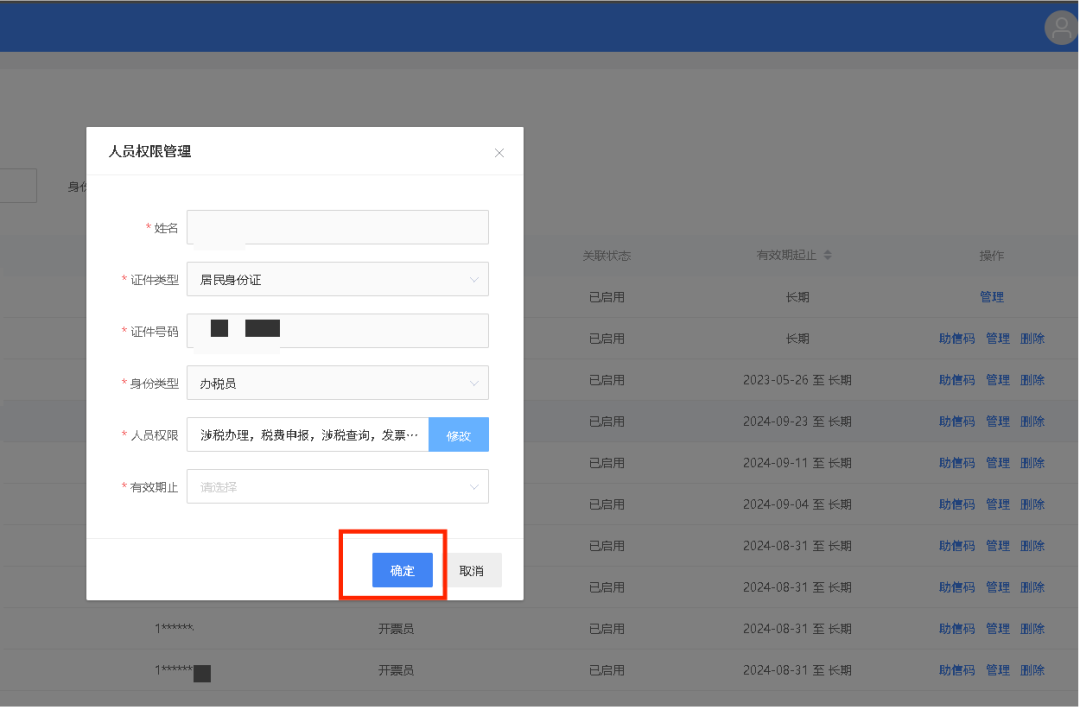The height and width of the screenshot is (710, 1080).
Task: Click the 证件号码 input field
Action: click(x=338, y=331)
